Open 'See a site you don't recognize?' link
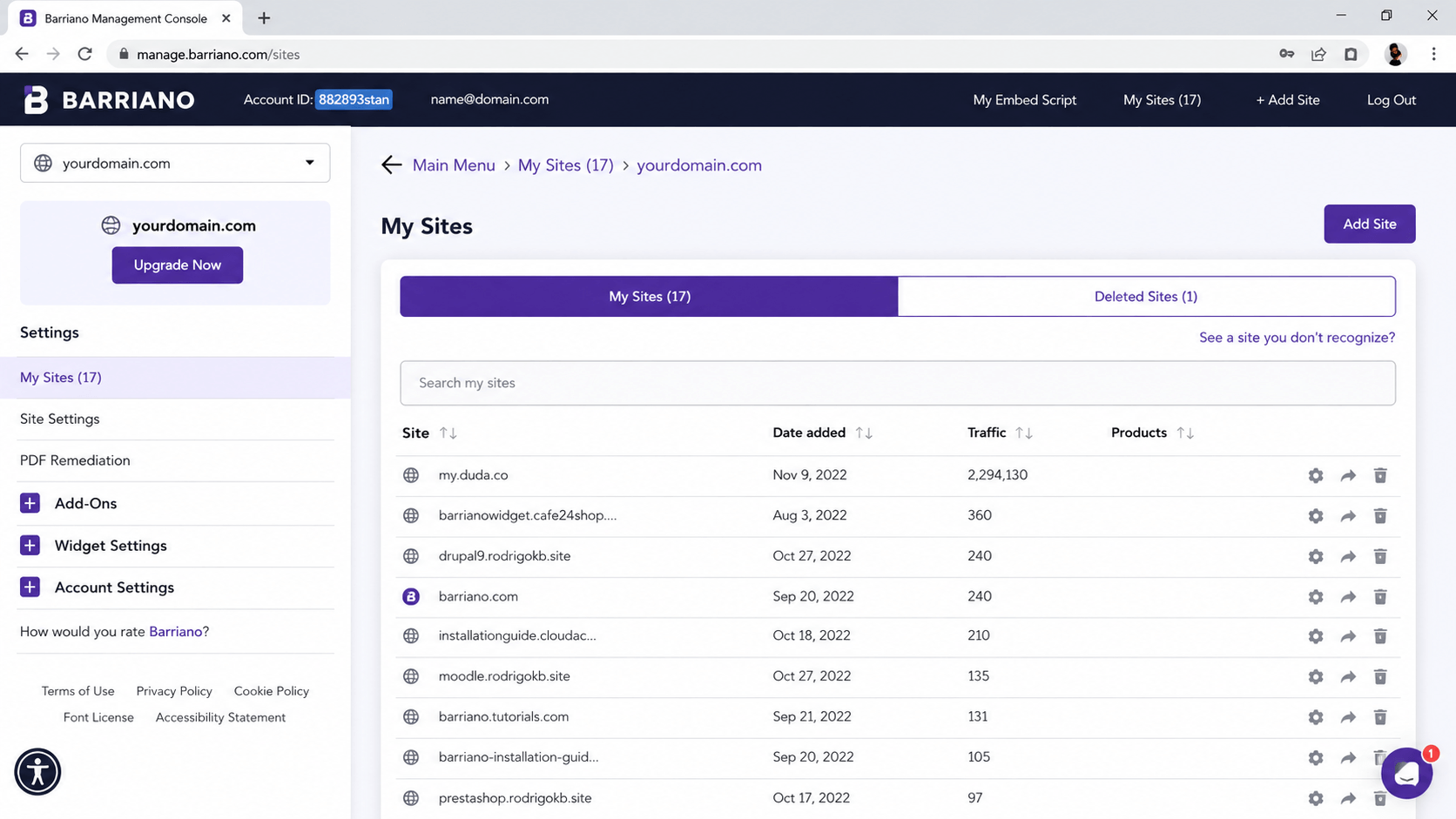Viewport: 1456px width, 819px height. [1297, 338]
